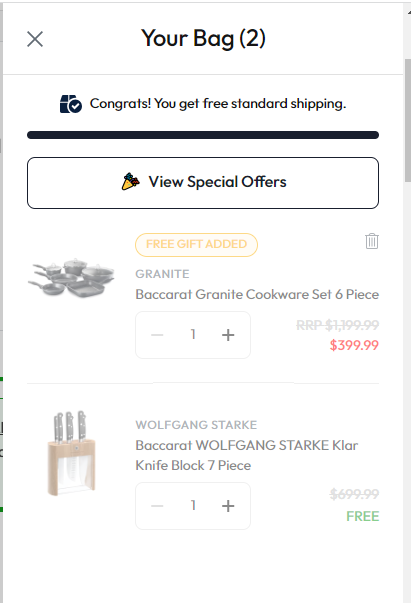Click the party popper icon
Viewport: 411px width, 603px height.
[x=131, y=182]
